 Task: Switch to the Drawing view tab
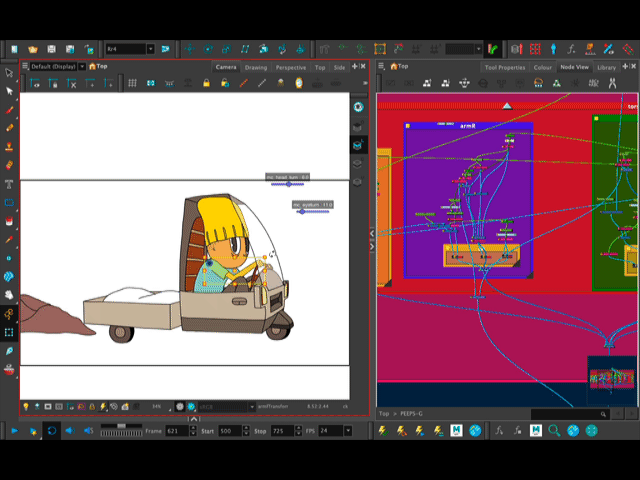(x=256, y=67)
